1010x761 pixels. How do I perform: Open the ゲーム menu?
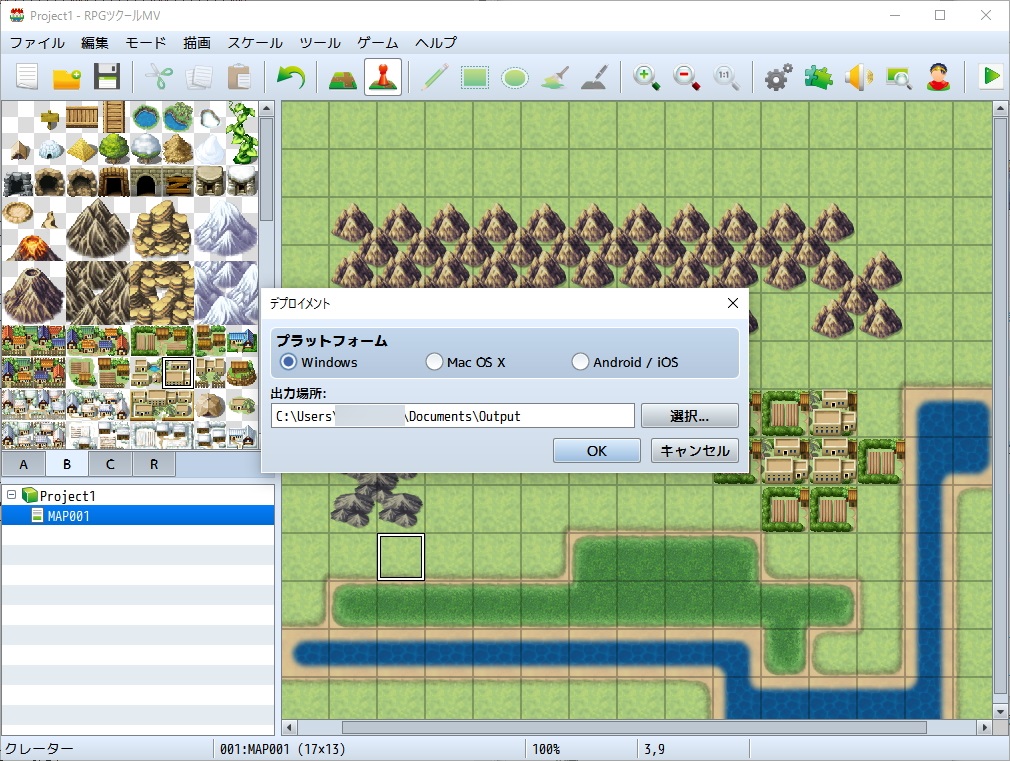click(378, 43)
